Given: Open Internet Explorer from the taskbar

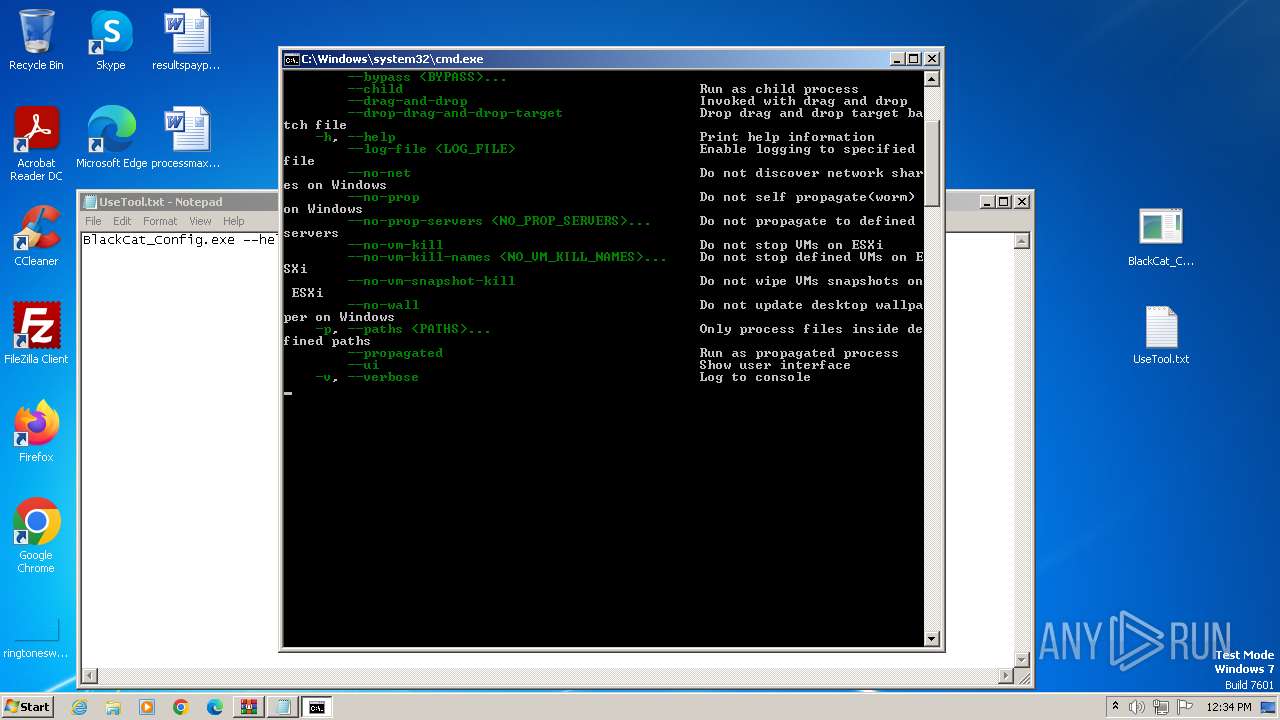Looking at the screenshot, I should (x=79, y=707).
